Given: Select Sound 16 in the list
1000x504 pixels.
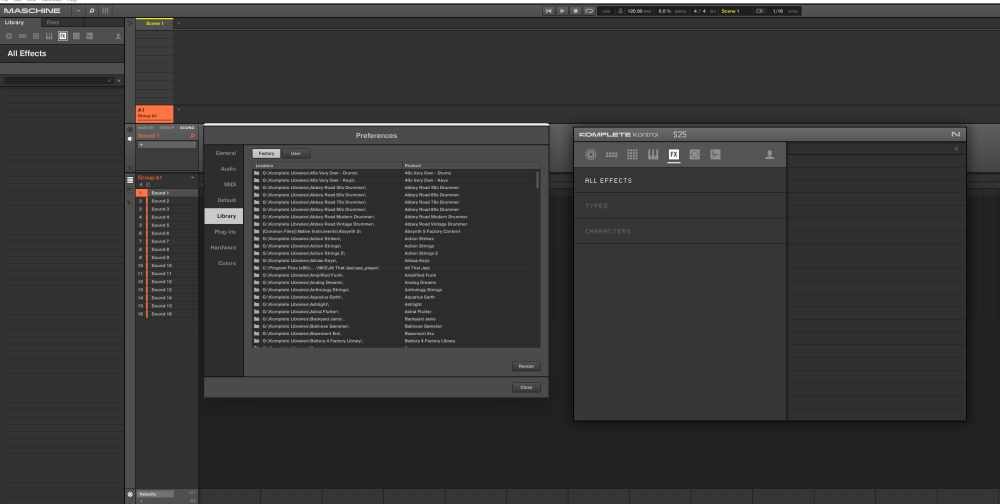Looking at the screenshot, I should click(167, 314).
